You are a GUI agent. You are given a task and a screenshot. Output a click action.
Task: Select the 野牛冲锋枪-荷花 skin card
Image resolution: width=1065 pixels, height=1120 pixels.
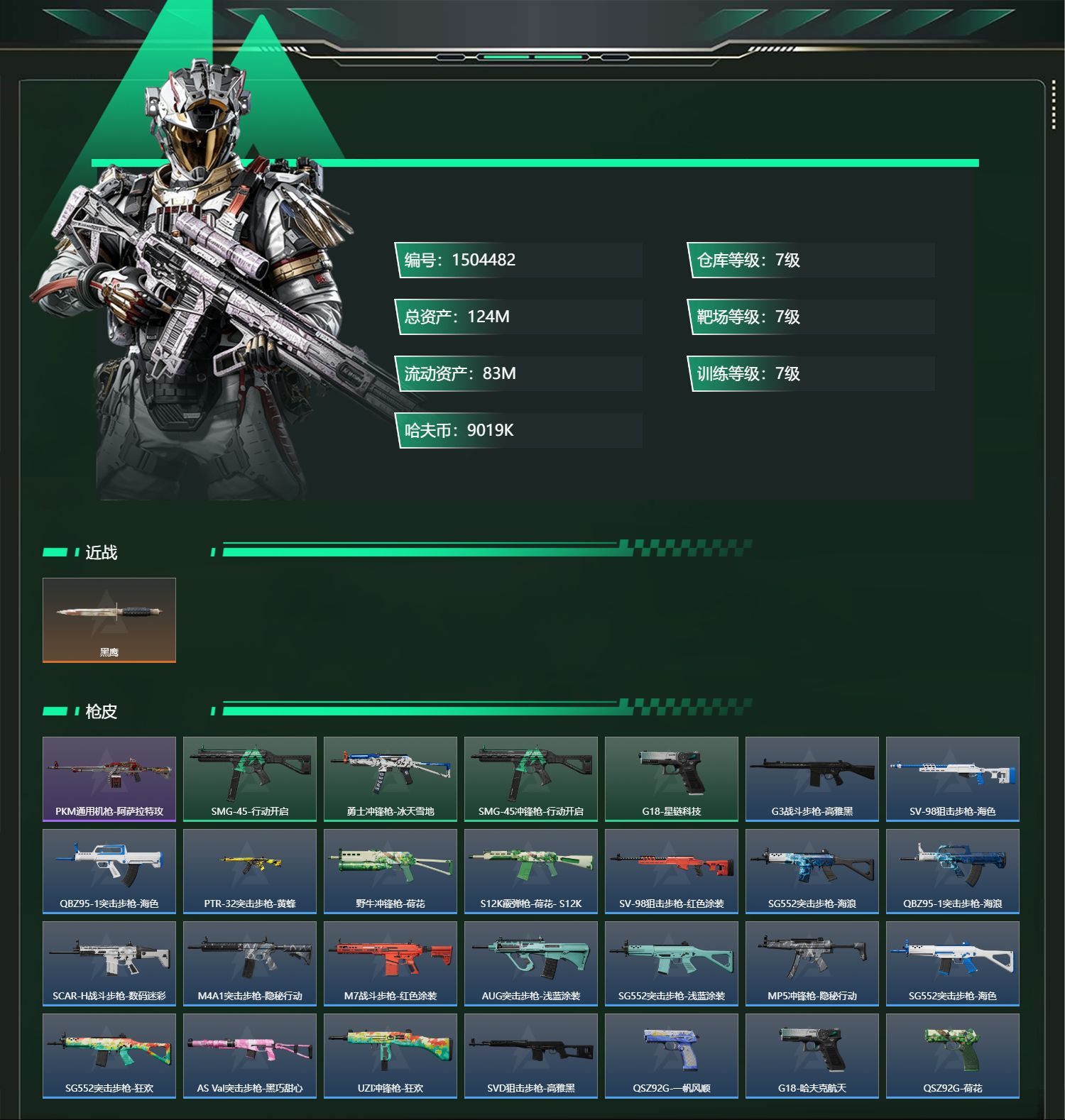[390, 872]
